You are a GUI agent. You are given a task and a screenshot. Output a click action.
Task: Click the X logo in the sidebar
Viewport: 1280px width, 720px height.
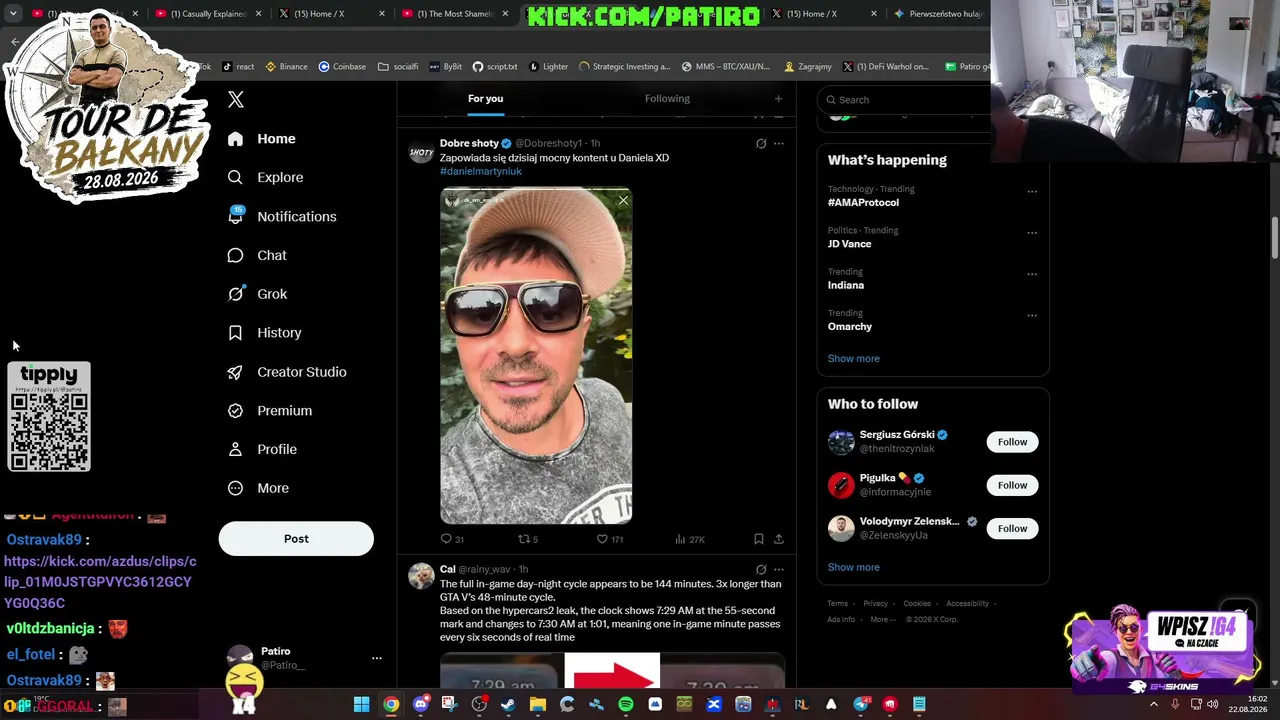pos(236,99)
